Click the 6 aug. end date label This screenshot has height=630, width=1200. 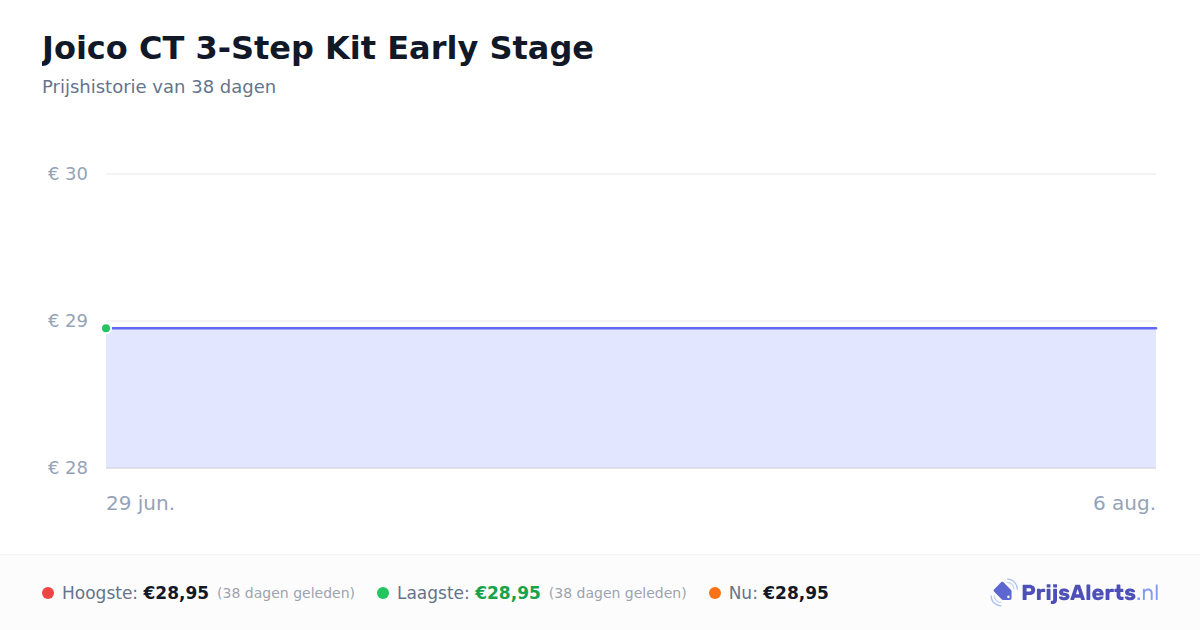(x=1125, y=503)
